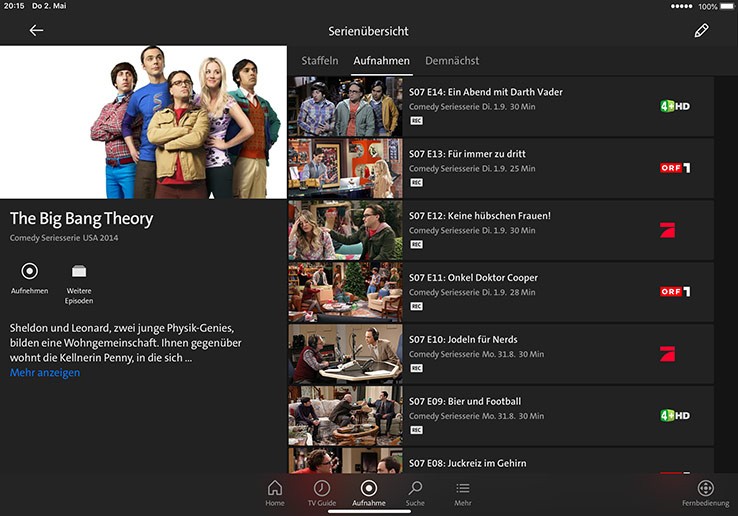
Task: Select the Aufnahmen tab
Action: pos(381,61)
